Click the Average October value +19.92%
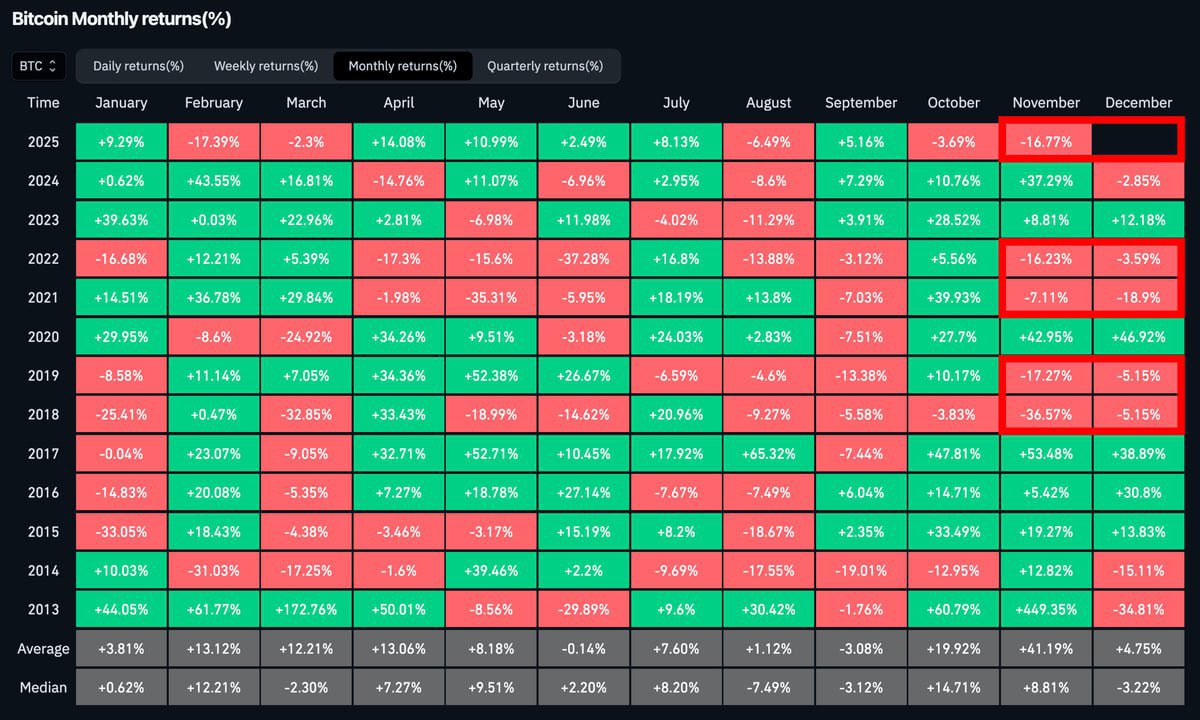The height and width of the screenshot is (720, 1200). tap(954, 648)
